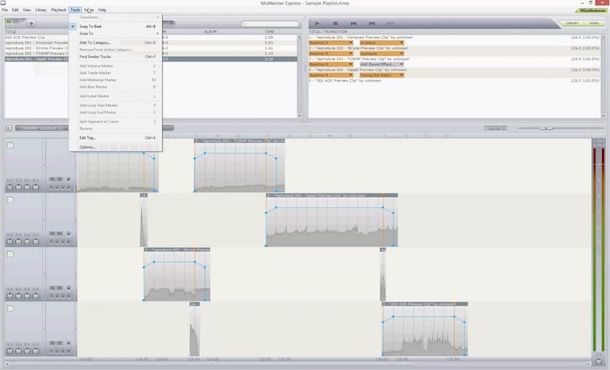The height and width of the screenshot is (370, 610).
Task: Open the dropdown arrow on bottom track header
Action: 68,343
